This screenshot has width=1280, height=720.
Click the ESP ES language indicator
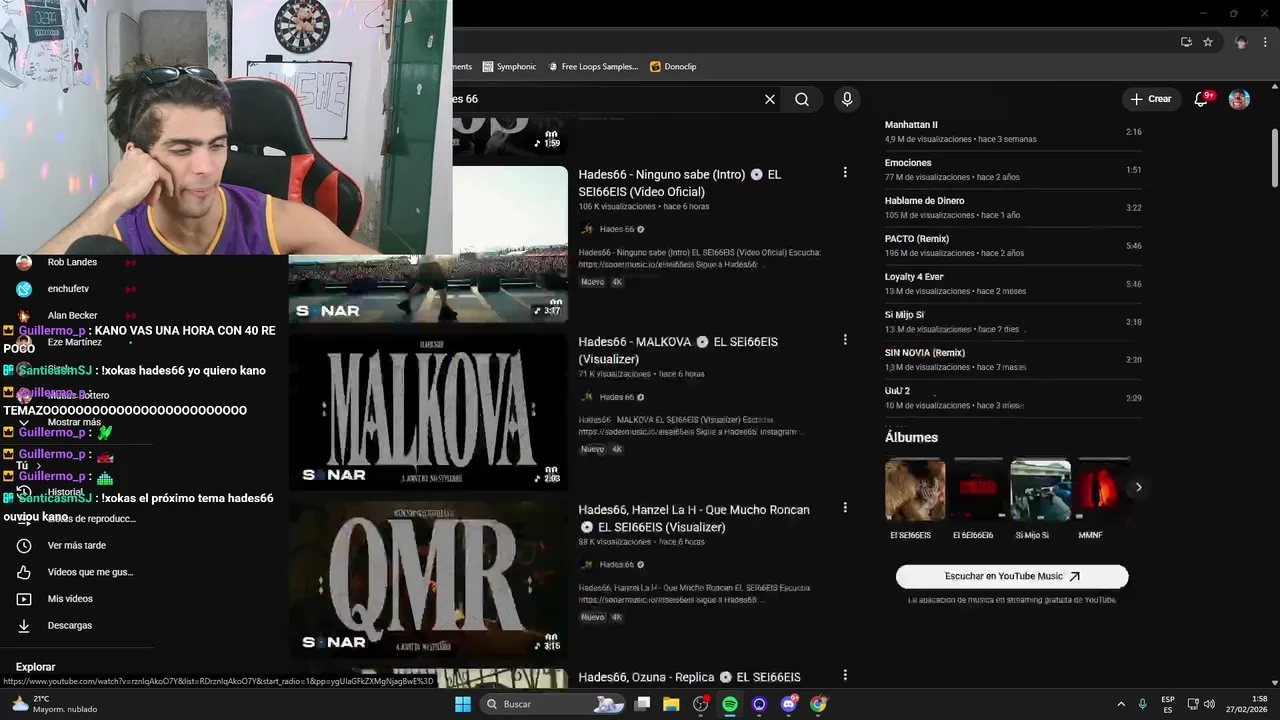[1168, 704]
